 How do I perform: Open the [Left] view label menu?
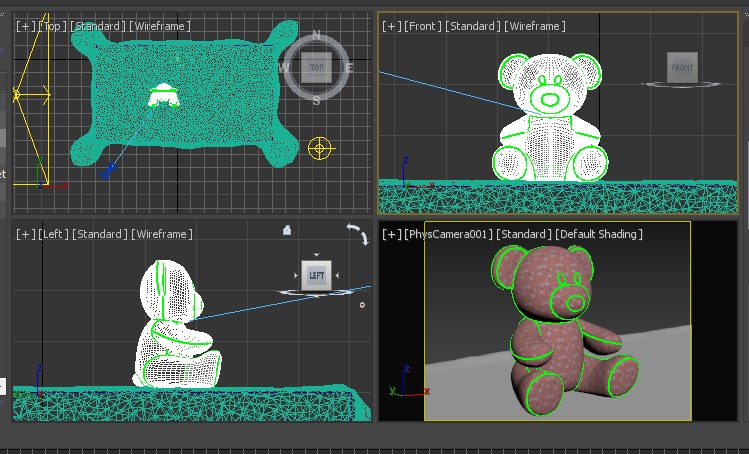52,234
